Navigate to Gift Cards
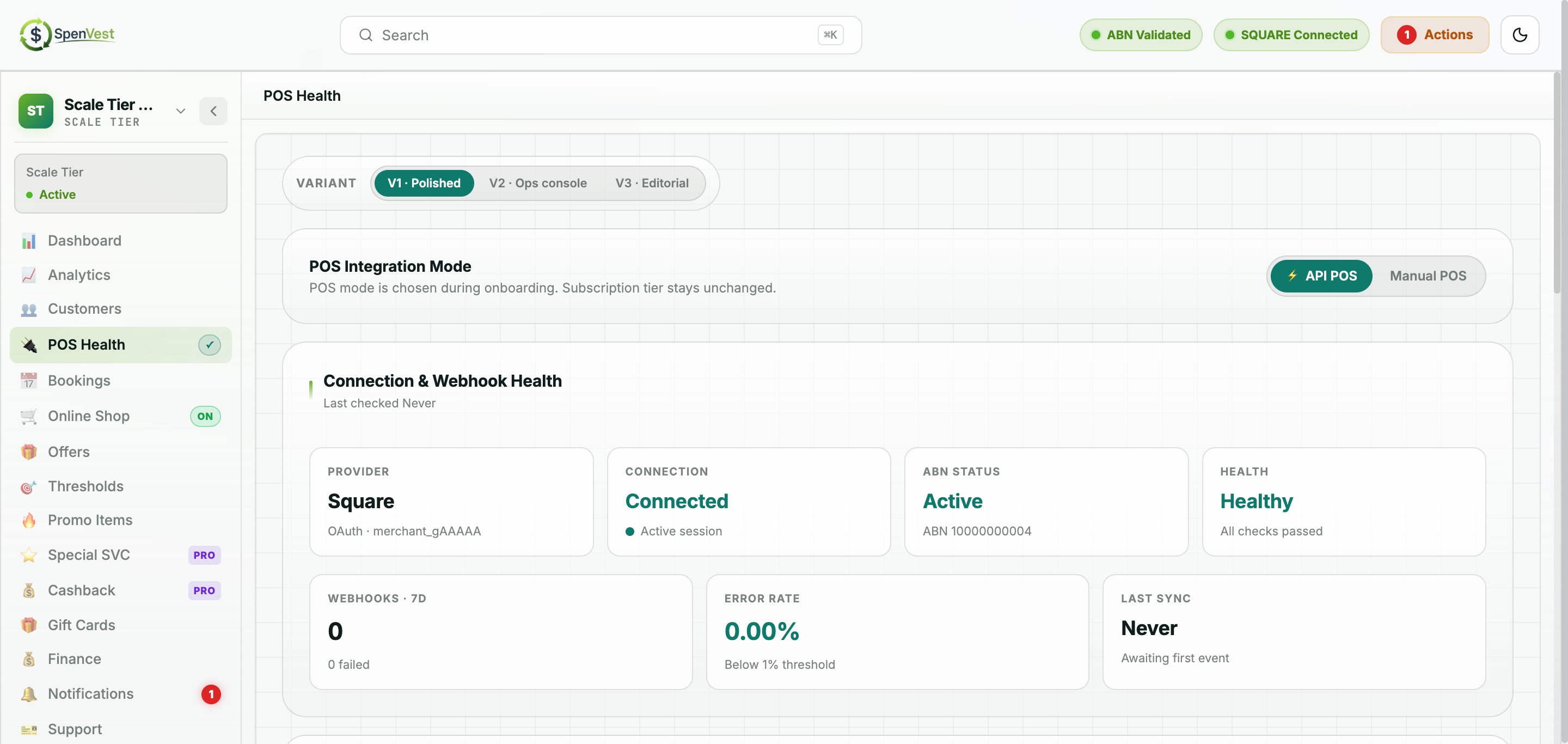 tap(120, 625)
